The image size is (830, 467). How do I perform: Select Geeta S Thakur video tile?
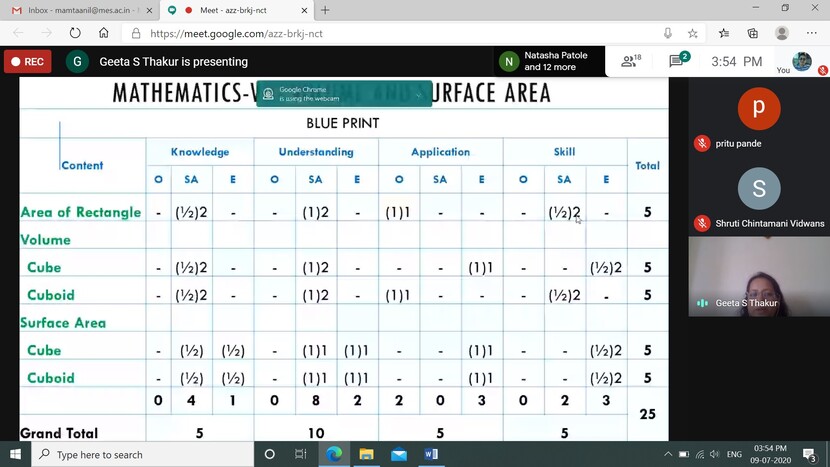(x=758, y=277)
